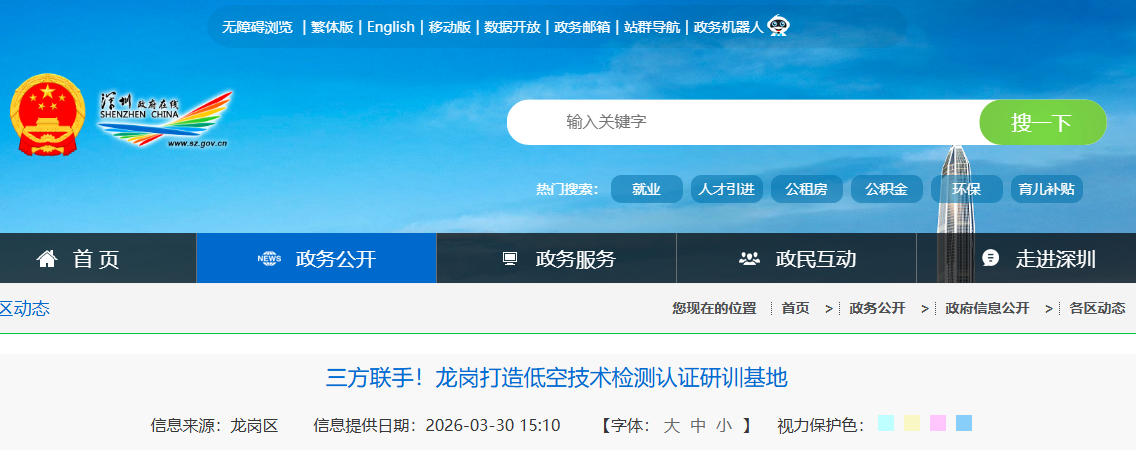This screenshot has height=460, width=1136.
Task: Open the 首页 navigation tab
Action: tap(98, 259)
